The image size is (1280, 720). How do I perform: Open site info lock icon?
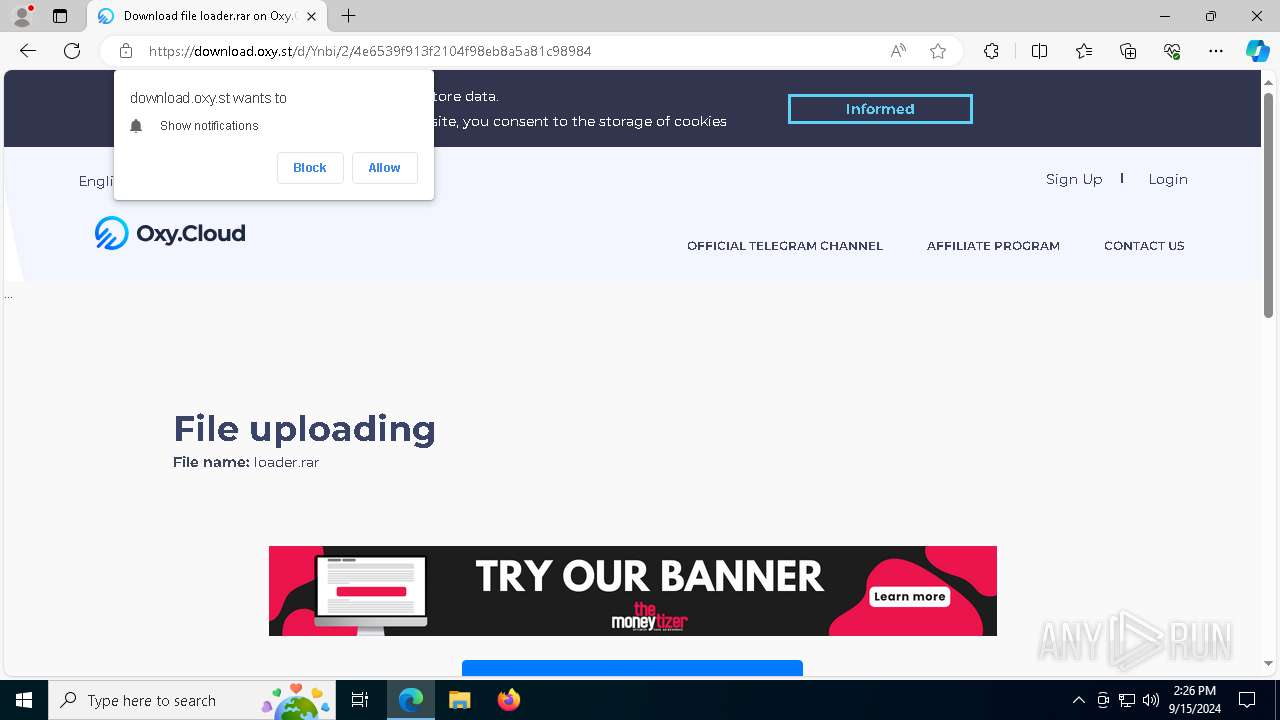tap(125, 51)
